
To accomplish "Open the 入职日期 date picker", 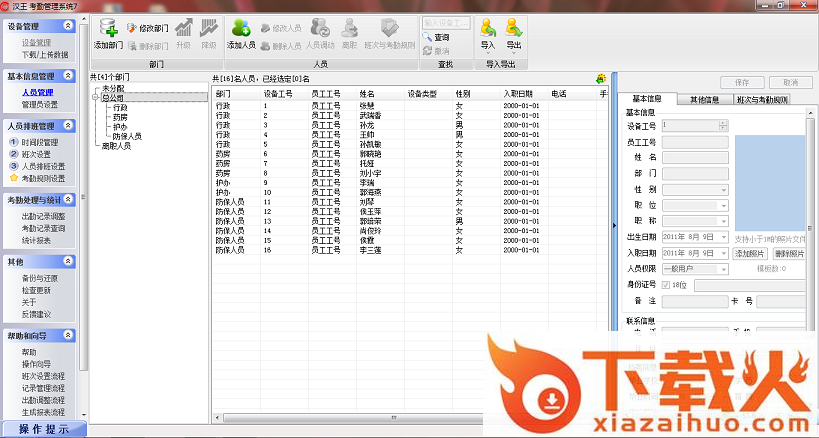I will click(723, 253).
